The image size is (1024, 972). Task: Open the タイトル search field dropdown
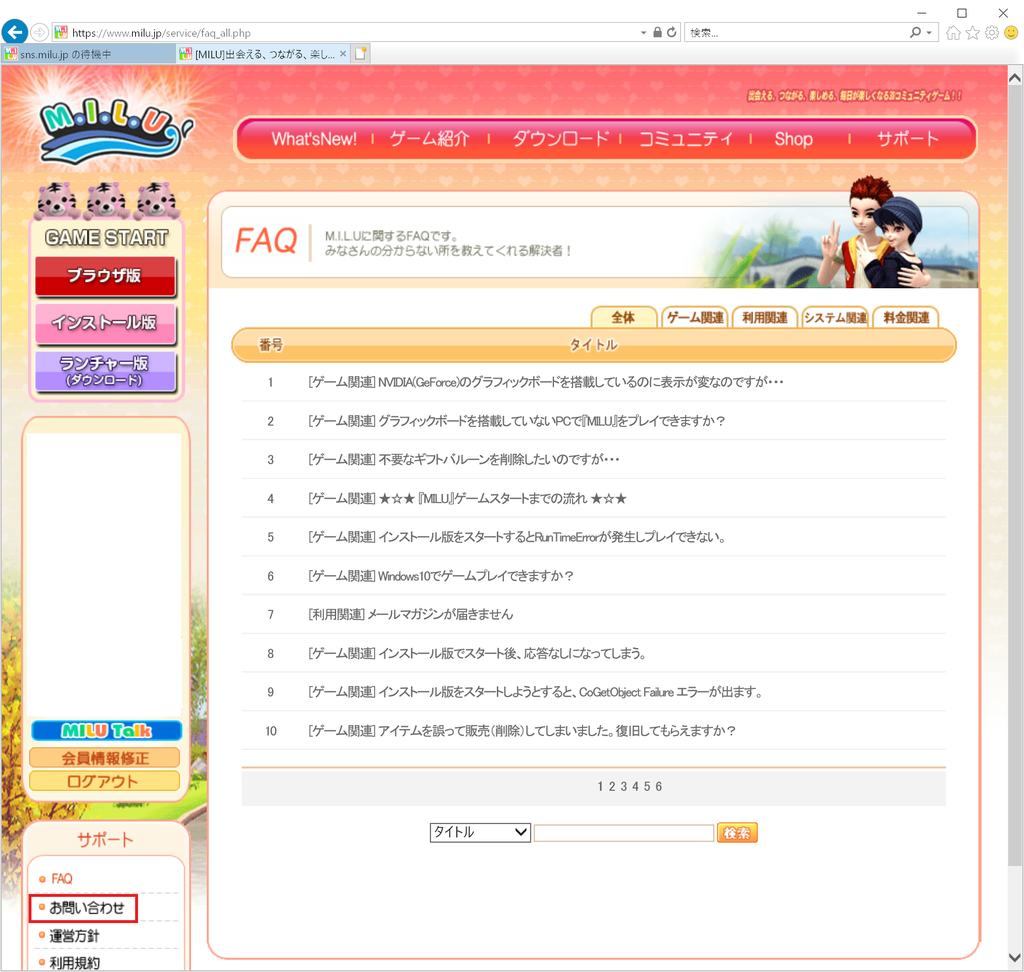coord(480,832)
